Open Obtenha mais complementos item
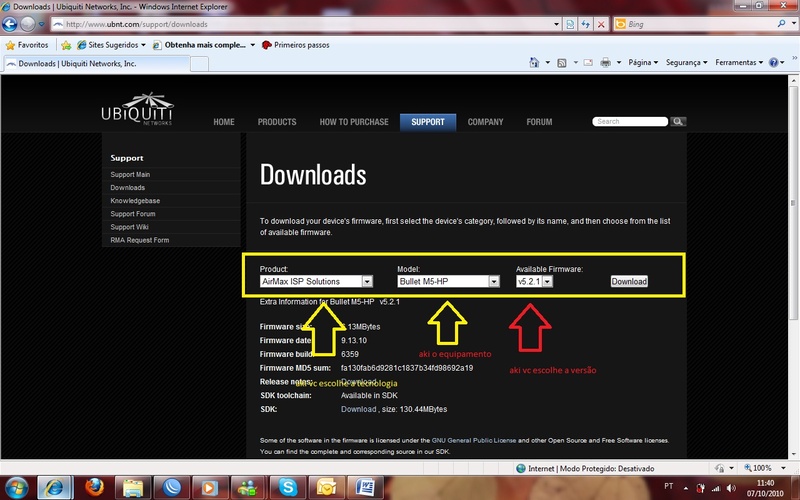This screenshot has width=800, height=500. 203,45
